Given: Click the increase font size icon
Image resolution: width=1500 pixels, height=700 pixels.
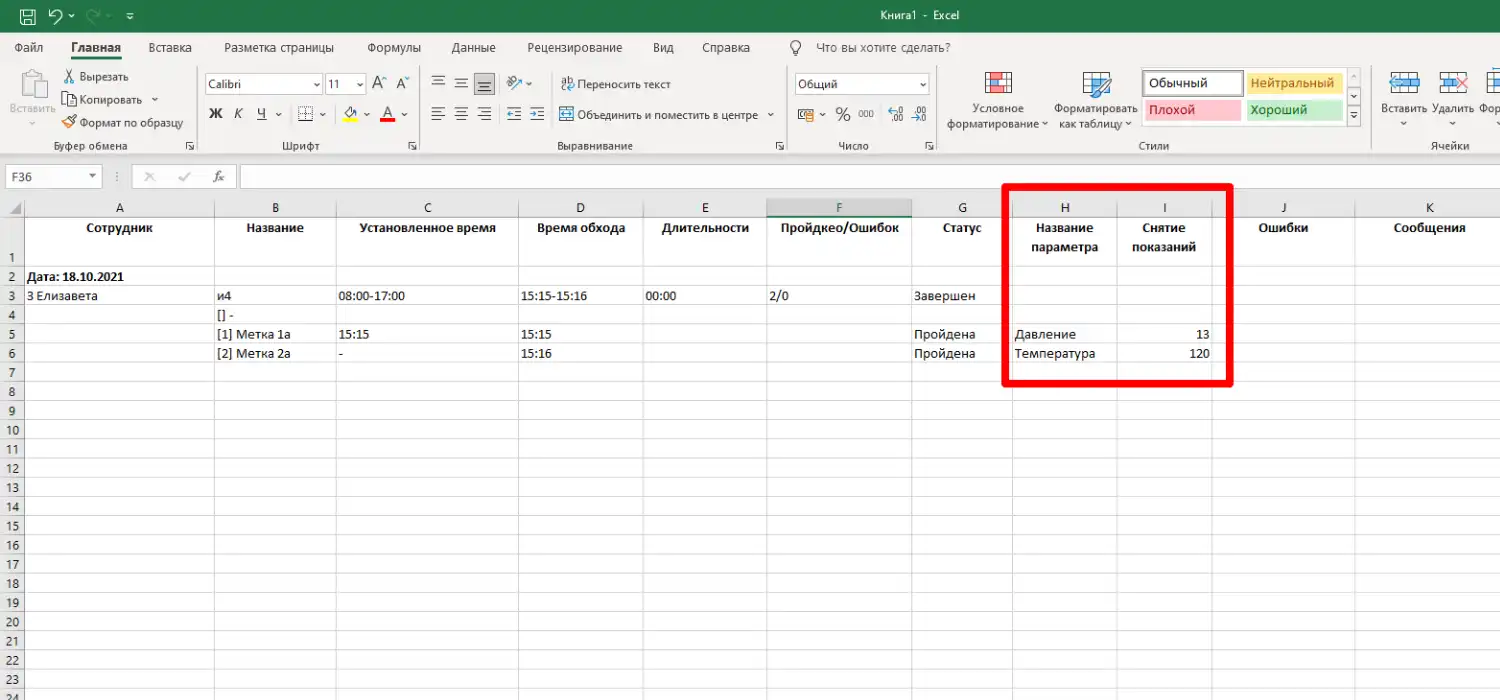Looking at the screenshot, I should [378, 84].
